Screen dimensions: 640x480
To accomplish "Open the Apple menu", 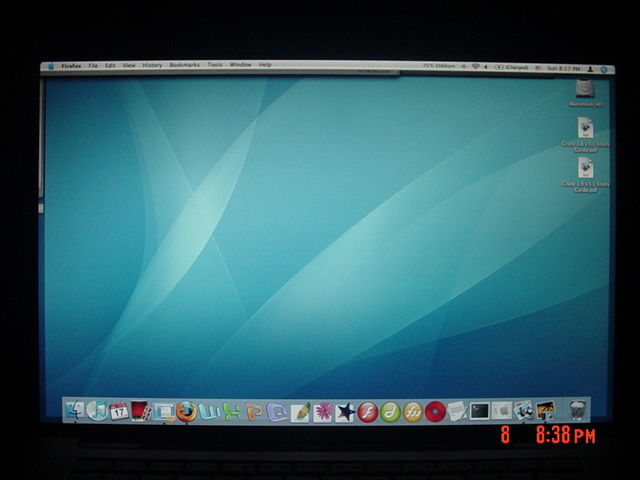I will pos(51,66).
